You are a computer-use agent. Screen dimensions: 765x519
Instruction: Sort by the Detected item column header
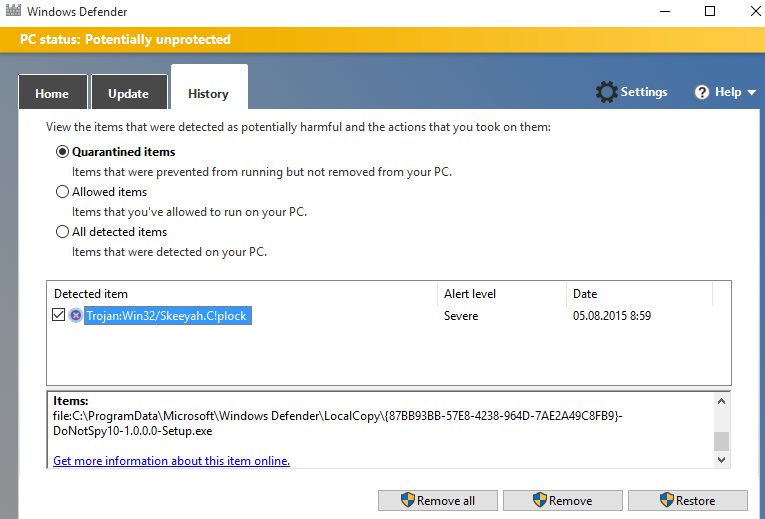242,294
